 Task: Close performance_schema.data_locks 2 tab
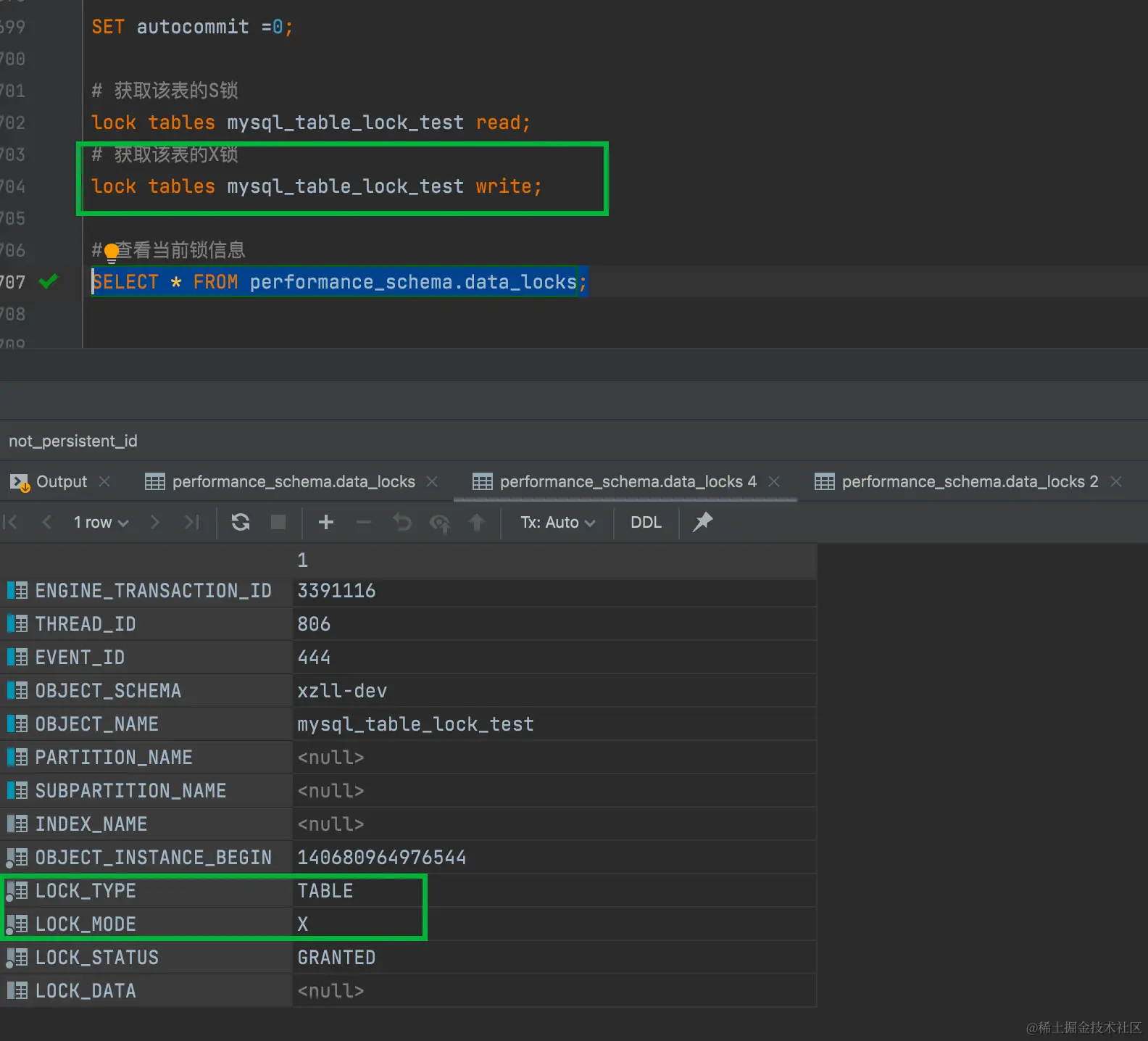[1116, 481]
